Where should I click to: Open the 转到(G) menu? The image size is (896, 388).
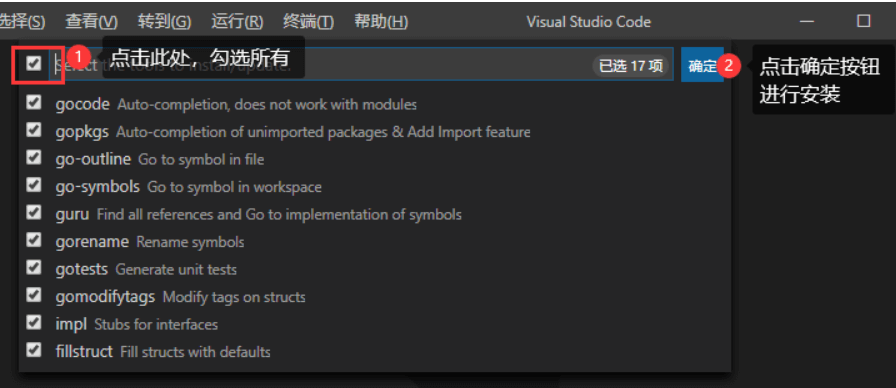(x=165, y=22)
